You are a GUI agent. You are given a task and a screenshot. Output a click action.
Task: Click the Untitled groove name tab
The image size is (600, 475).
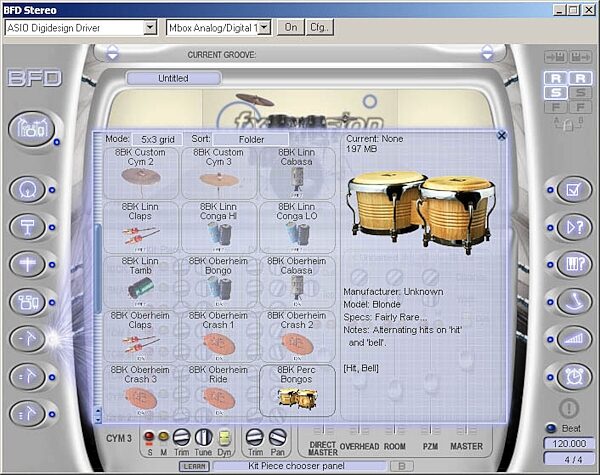174,78
